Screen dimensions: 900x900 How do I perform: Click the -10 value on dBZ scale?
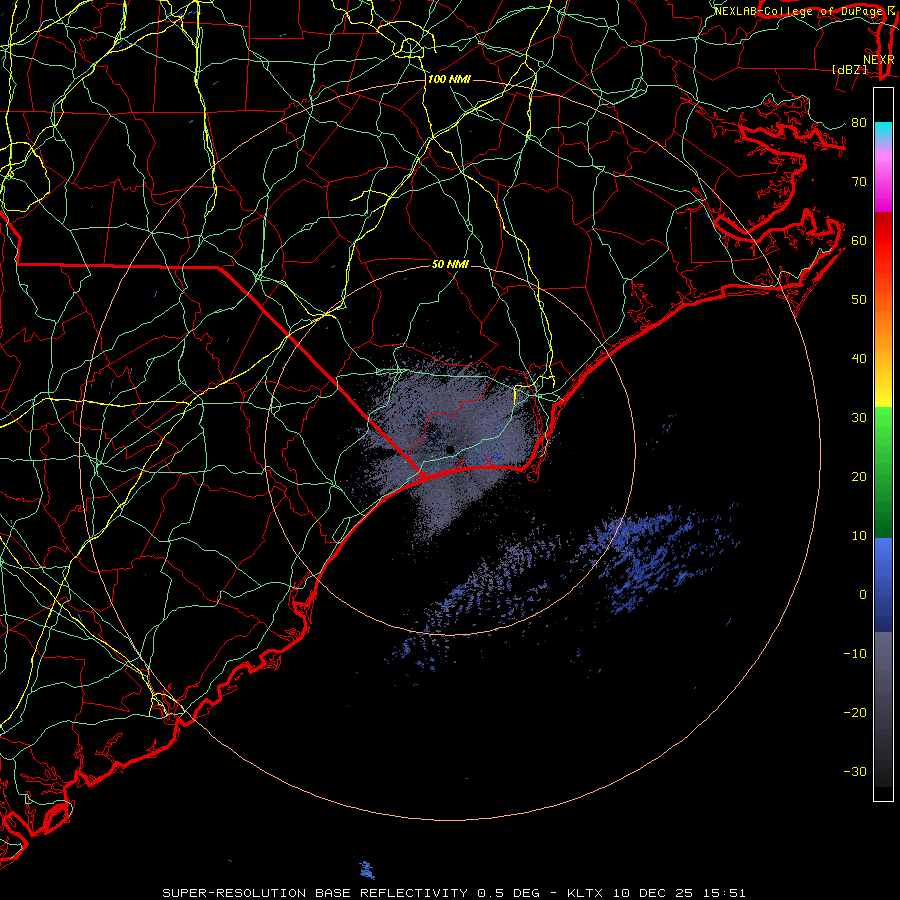[855, 653]
